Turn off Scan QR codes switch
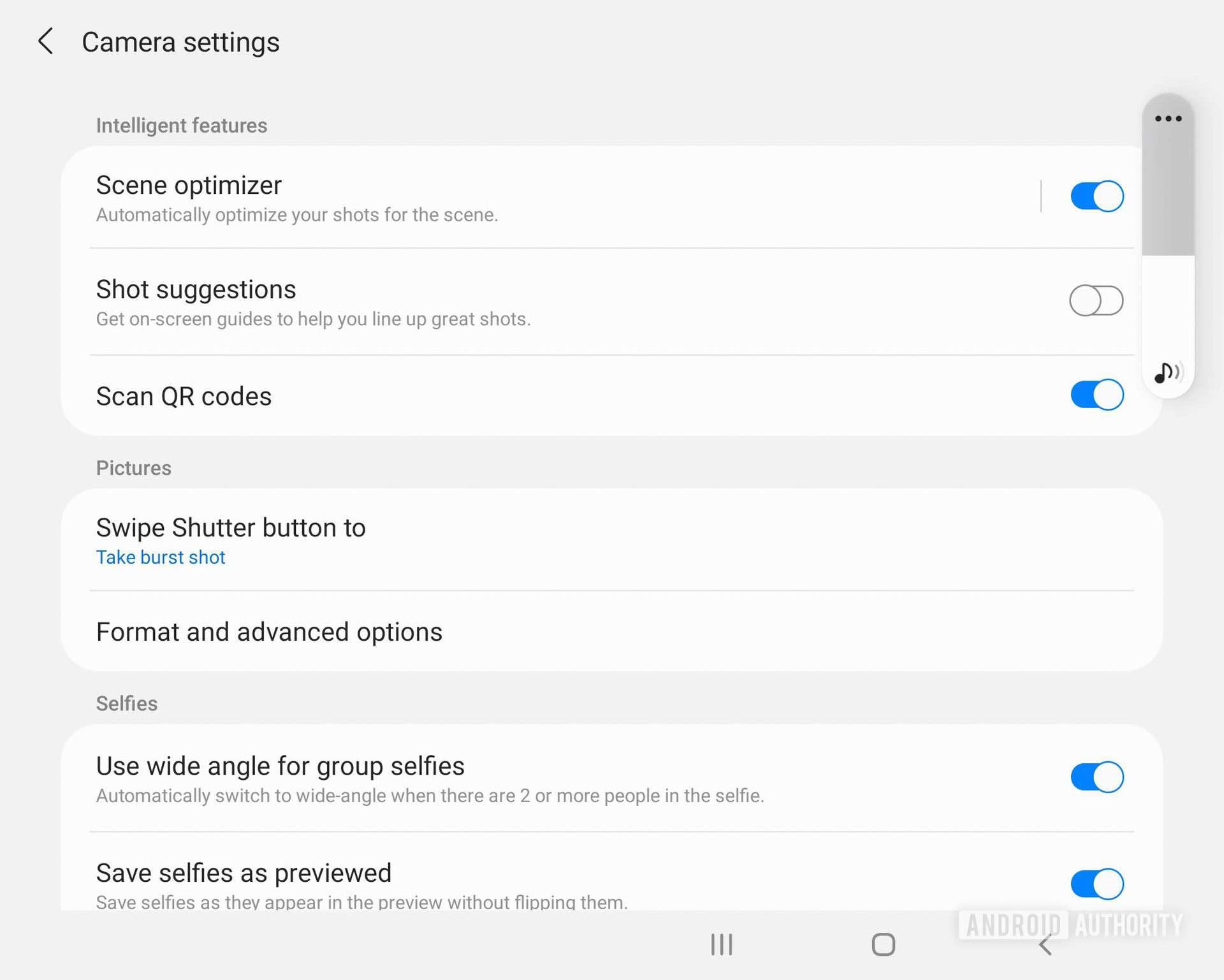Screen dimensions: 1224x980 click(x=1096, y=395)
